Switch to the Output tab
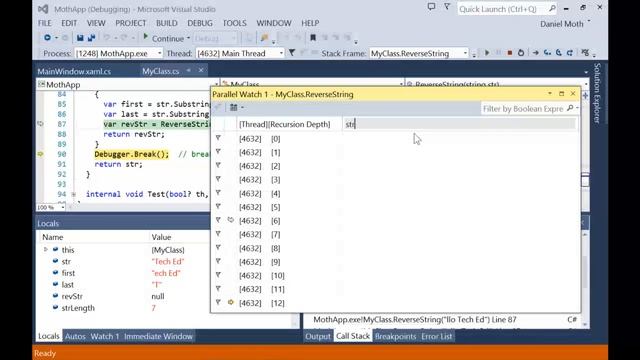 coord(318,336)
